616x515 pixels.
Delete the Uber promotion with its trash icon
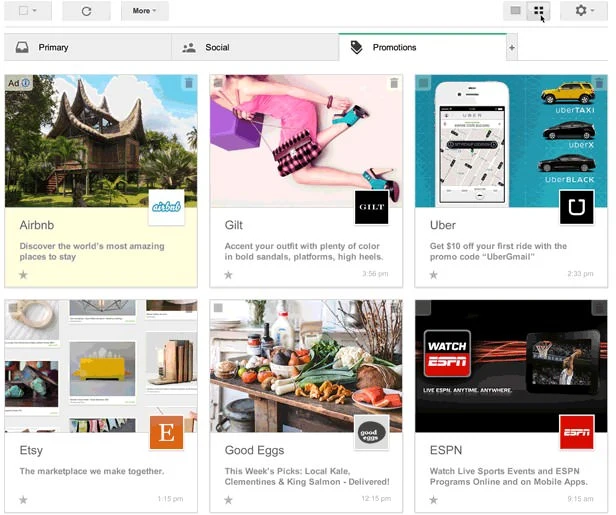click(599, 83)
